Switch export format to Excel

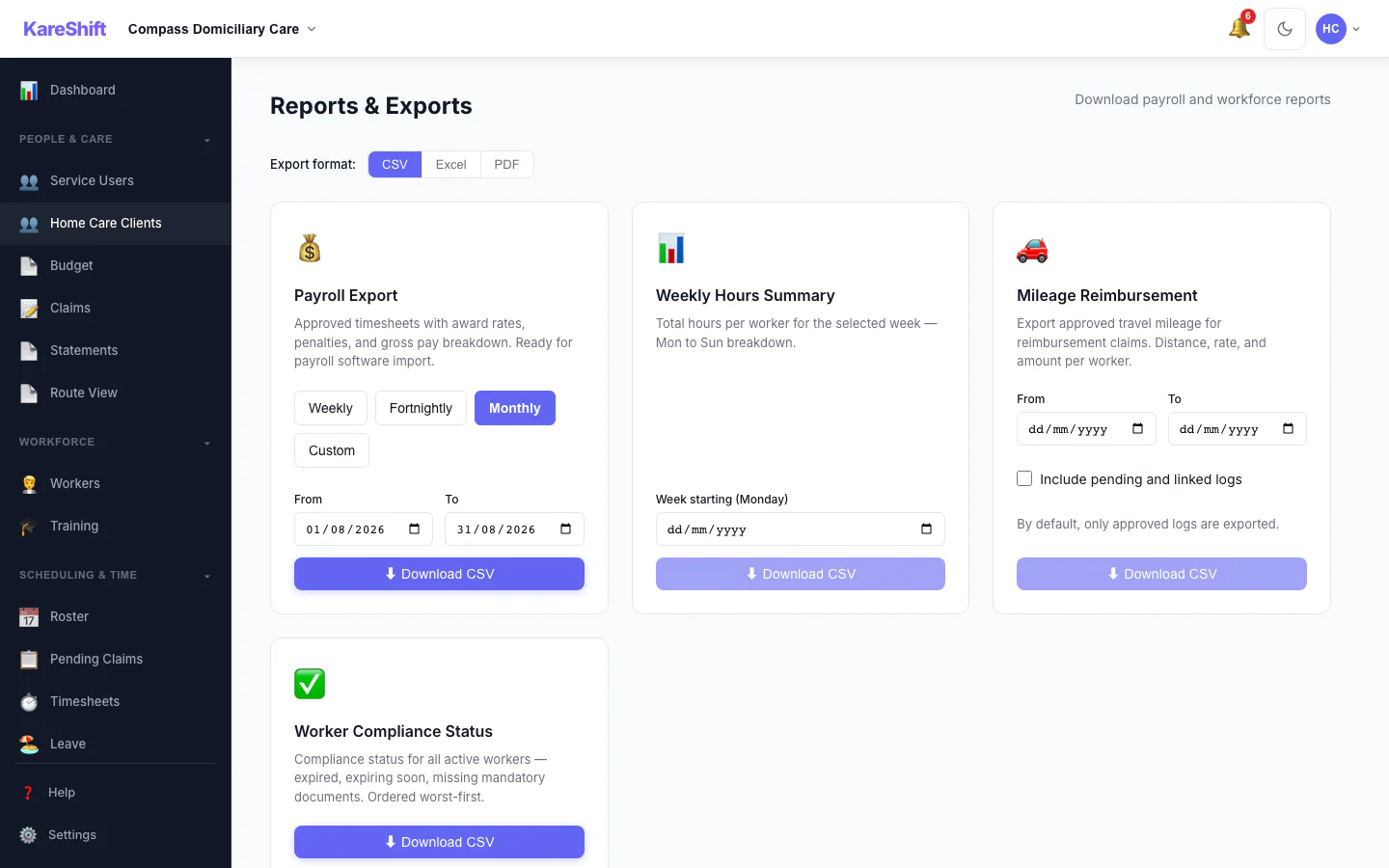[450, 165]
